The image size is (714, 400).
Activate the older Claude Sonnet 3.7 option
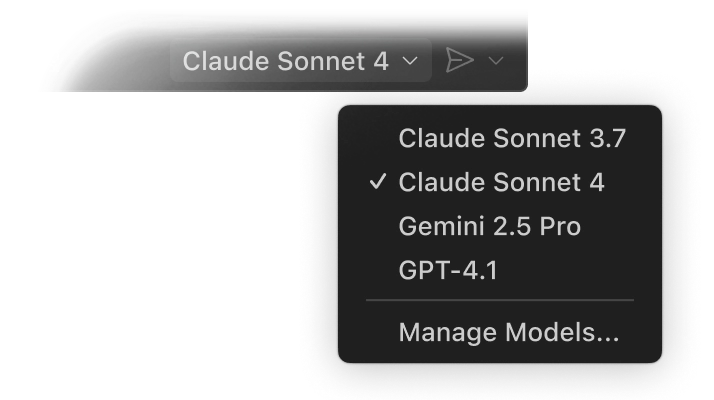click(512, 139)
